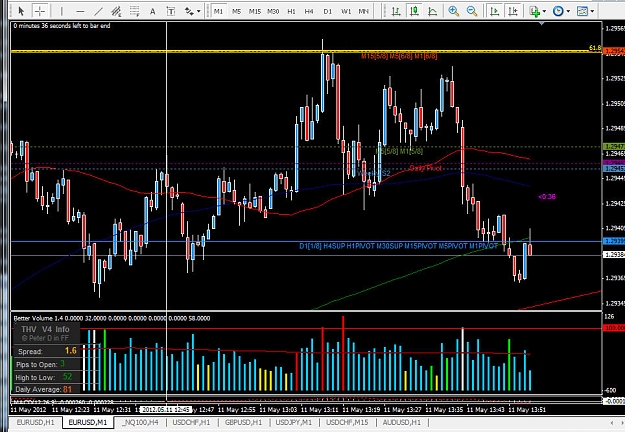This screenshot has width=625, height=432.
Task: Select the EURUSD,M1 chart tab
Action: click(88, 422)
